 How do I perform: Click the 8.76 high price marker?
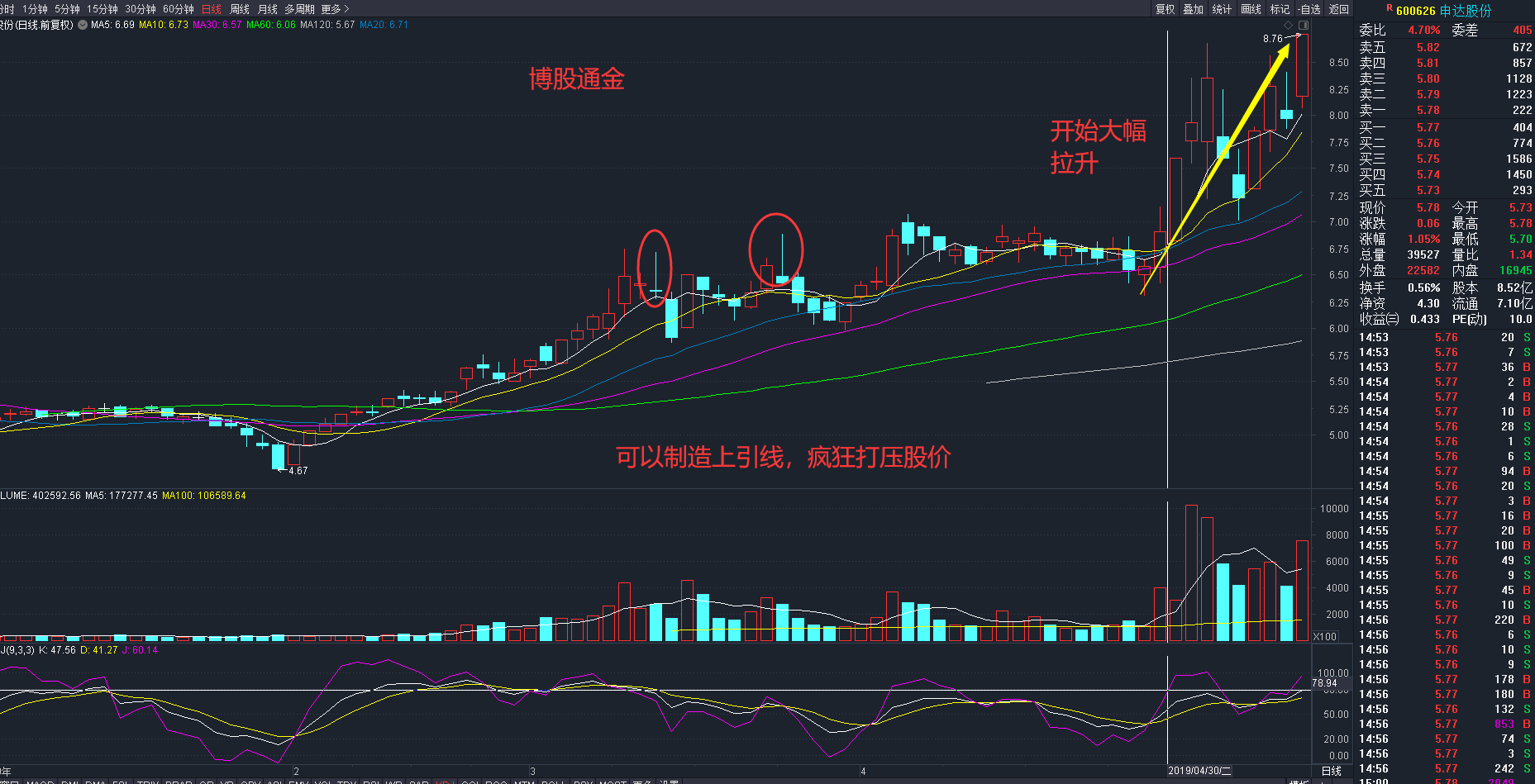click(1273, 39)
